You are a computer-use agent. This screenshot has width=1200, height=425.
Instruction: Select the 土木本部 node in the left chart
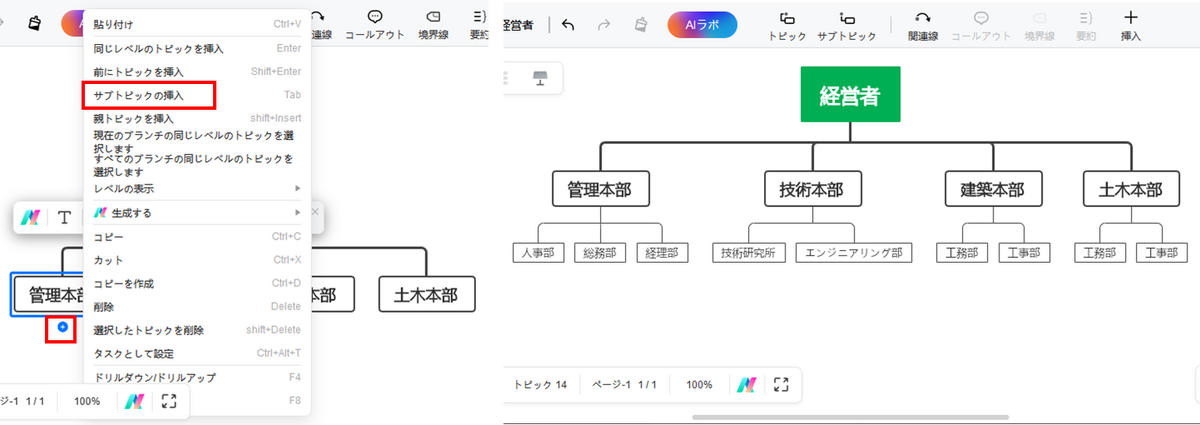(x=427, y=294)
